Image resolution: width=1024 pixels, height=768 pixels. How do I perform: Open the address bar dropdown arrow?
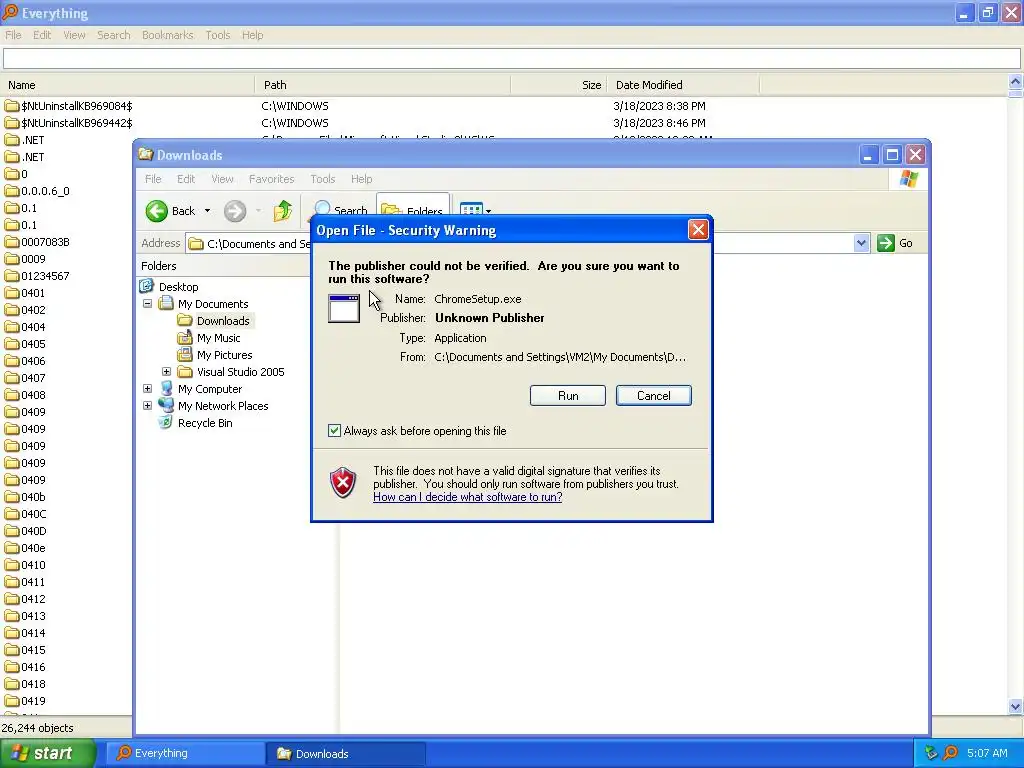pyautogui.click(x=861, y=243)
